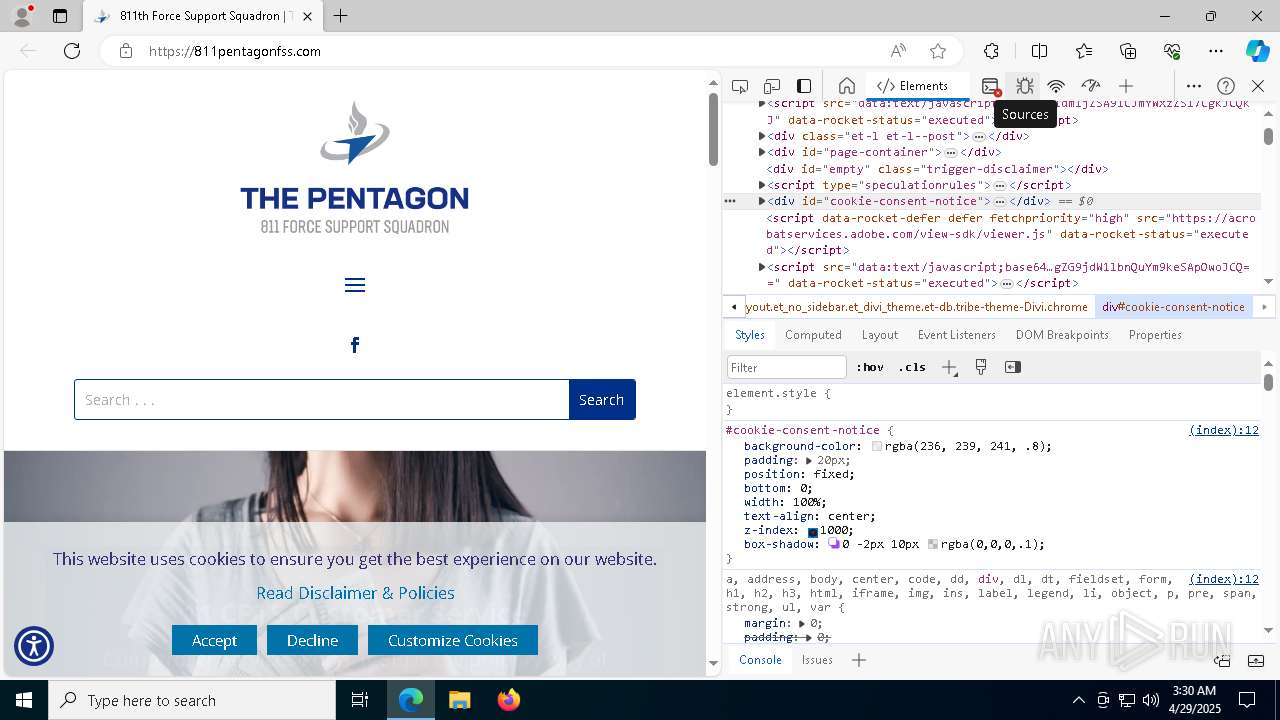This screenshot has width=1280, height=720.
Task: Open DevTools help question mark icon
Action: (x=1226, y=86)
